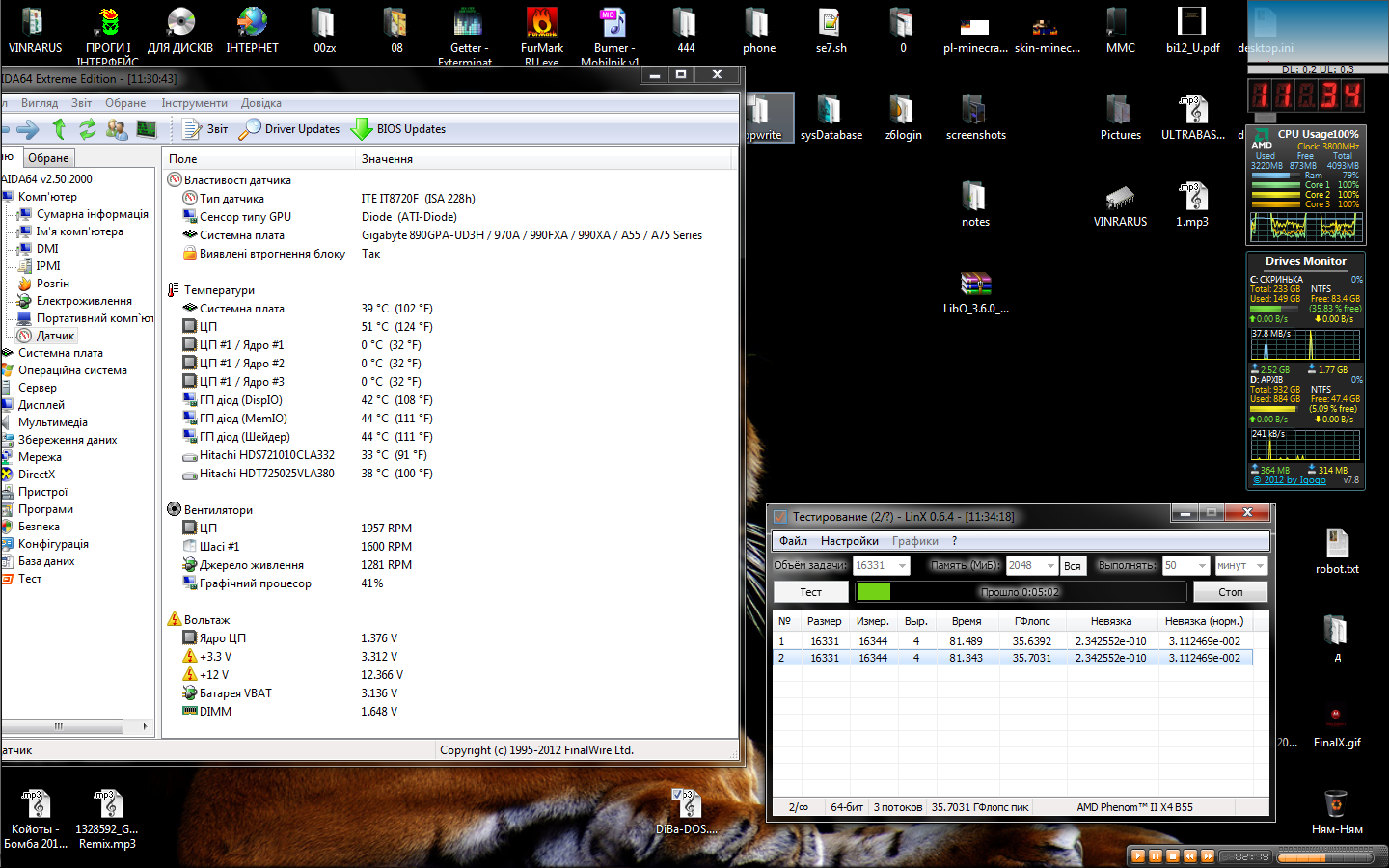Open the ? help menu in LinX
This screenshot has height=868, width=1389.
coord(954,541)
